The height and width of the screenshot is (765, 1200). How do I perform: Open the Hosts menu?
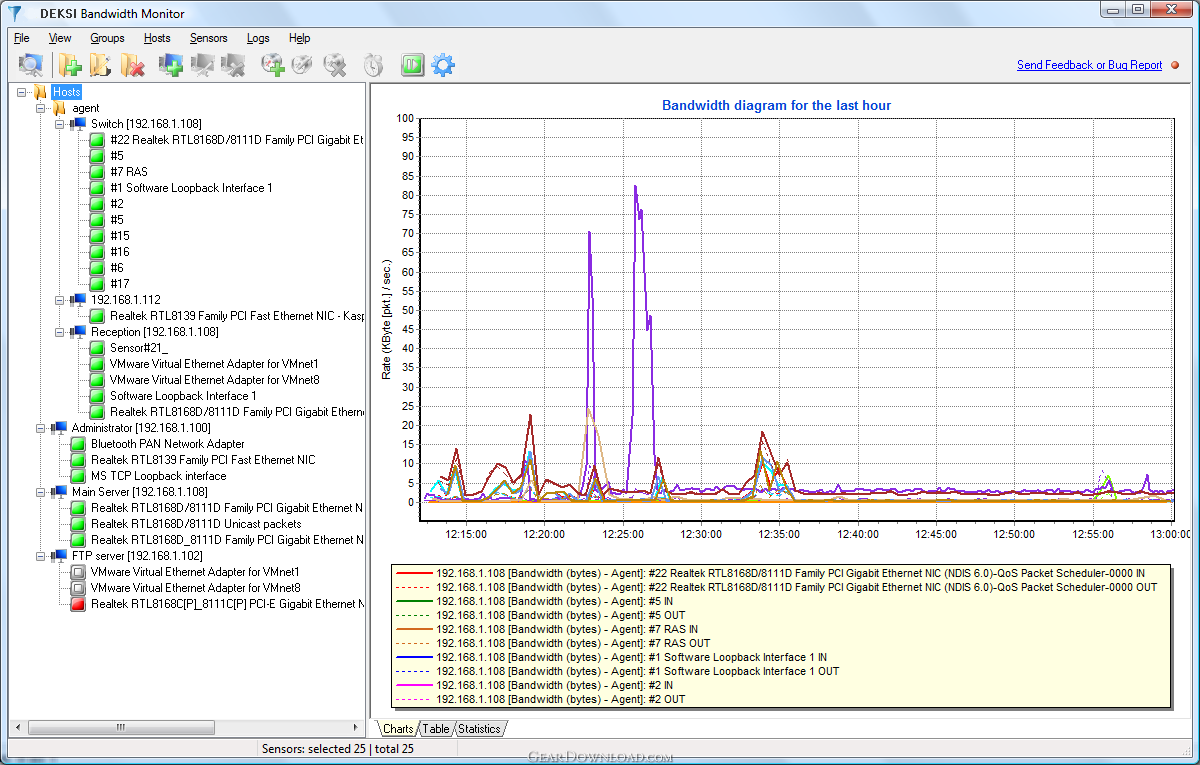click(157, 38)
